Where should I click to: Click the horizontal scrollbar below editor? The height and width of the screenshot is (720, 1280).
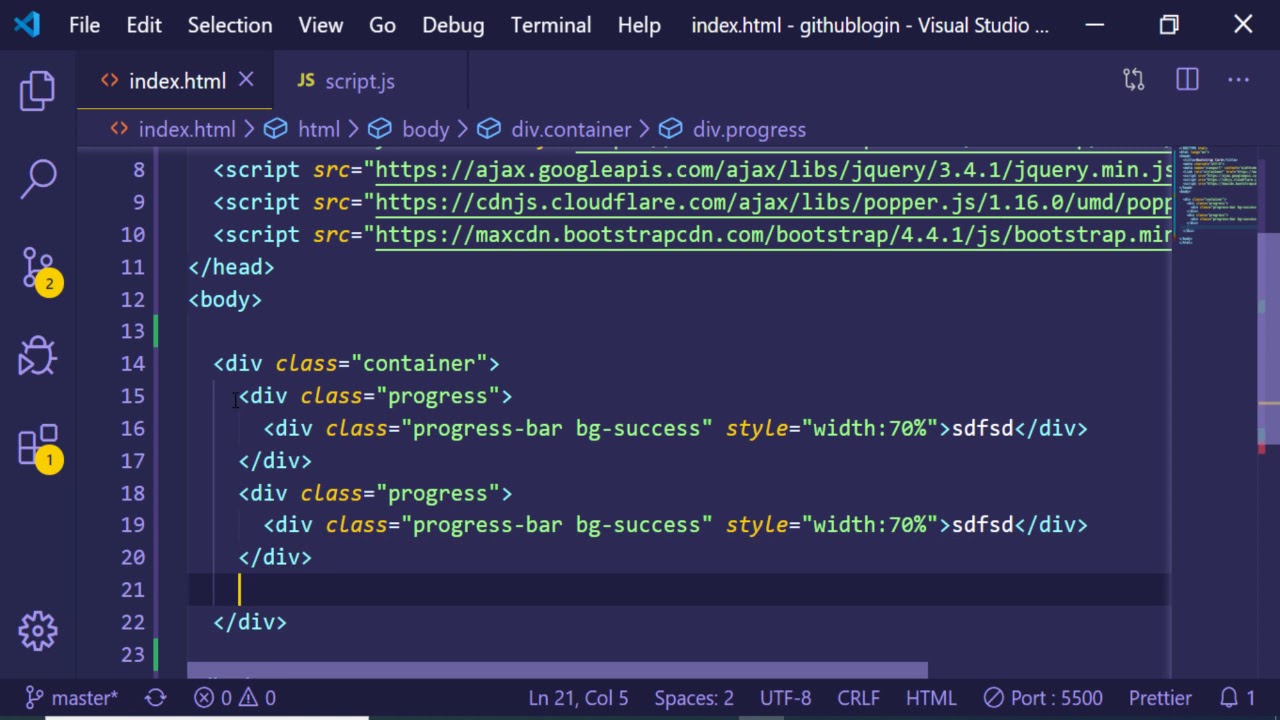tap(557, 669)
